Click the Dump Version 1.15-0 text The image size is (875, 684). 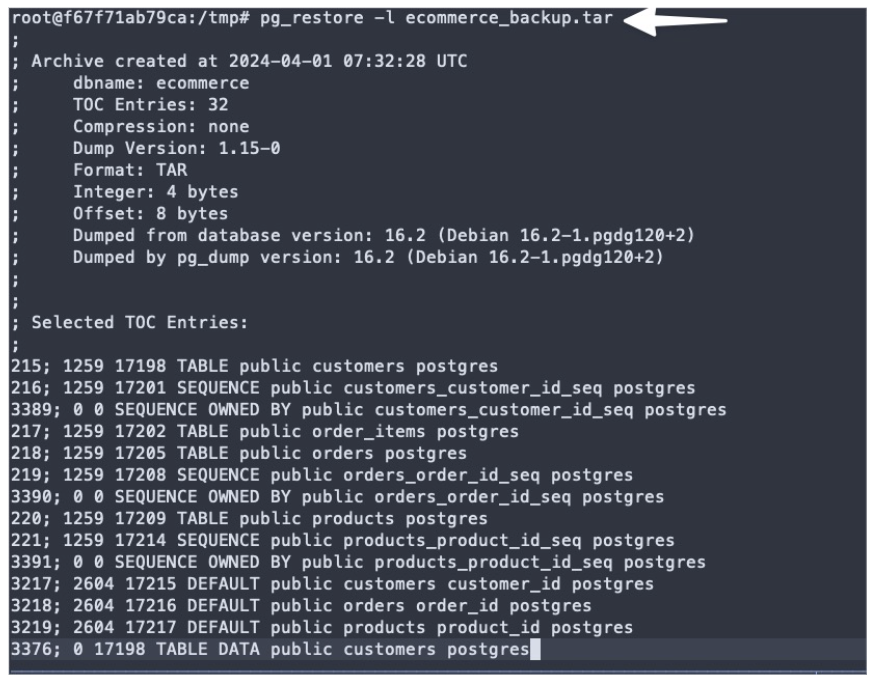pos(176,148)
